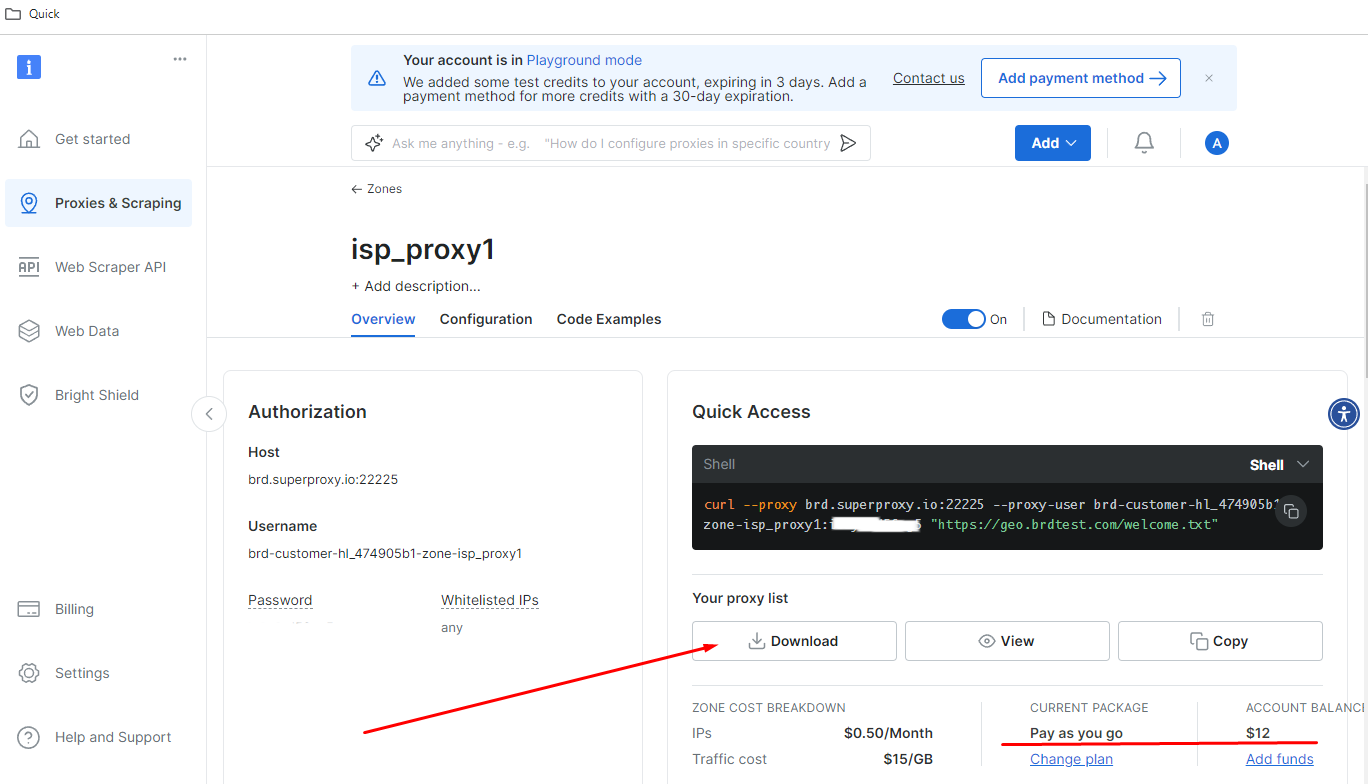1368x784 pixels.
Task: Download your proxy list
Action: [794, 641]
